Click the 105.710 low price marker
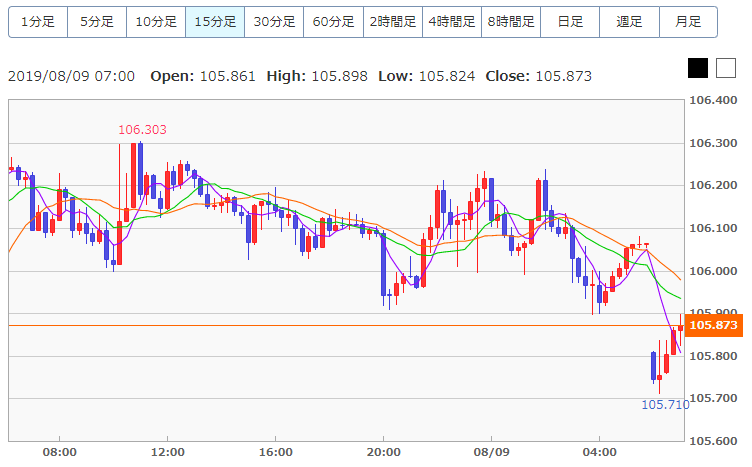 [665, 404]
